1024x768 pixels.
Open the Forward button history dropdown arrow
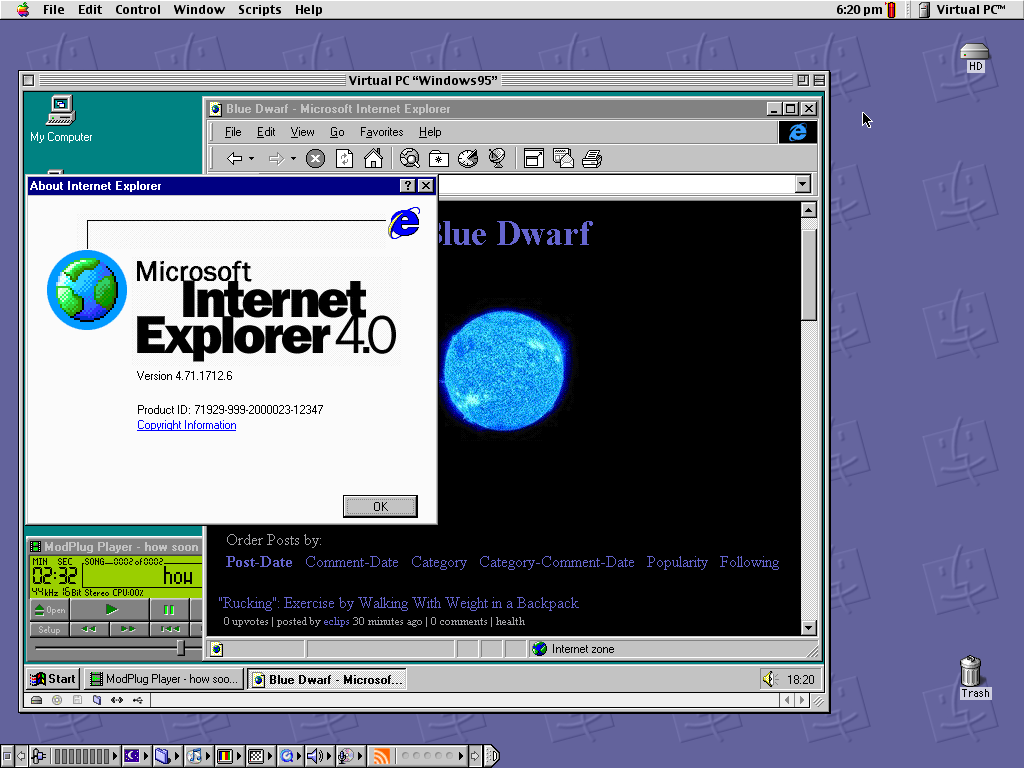293,159
